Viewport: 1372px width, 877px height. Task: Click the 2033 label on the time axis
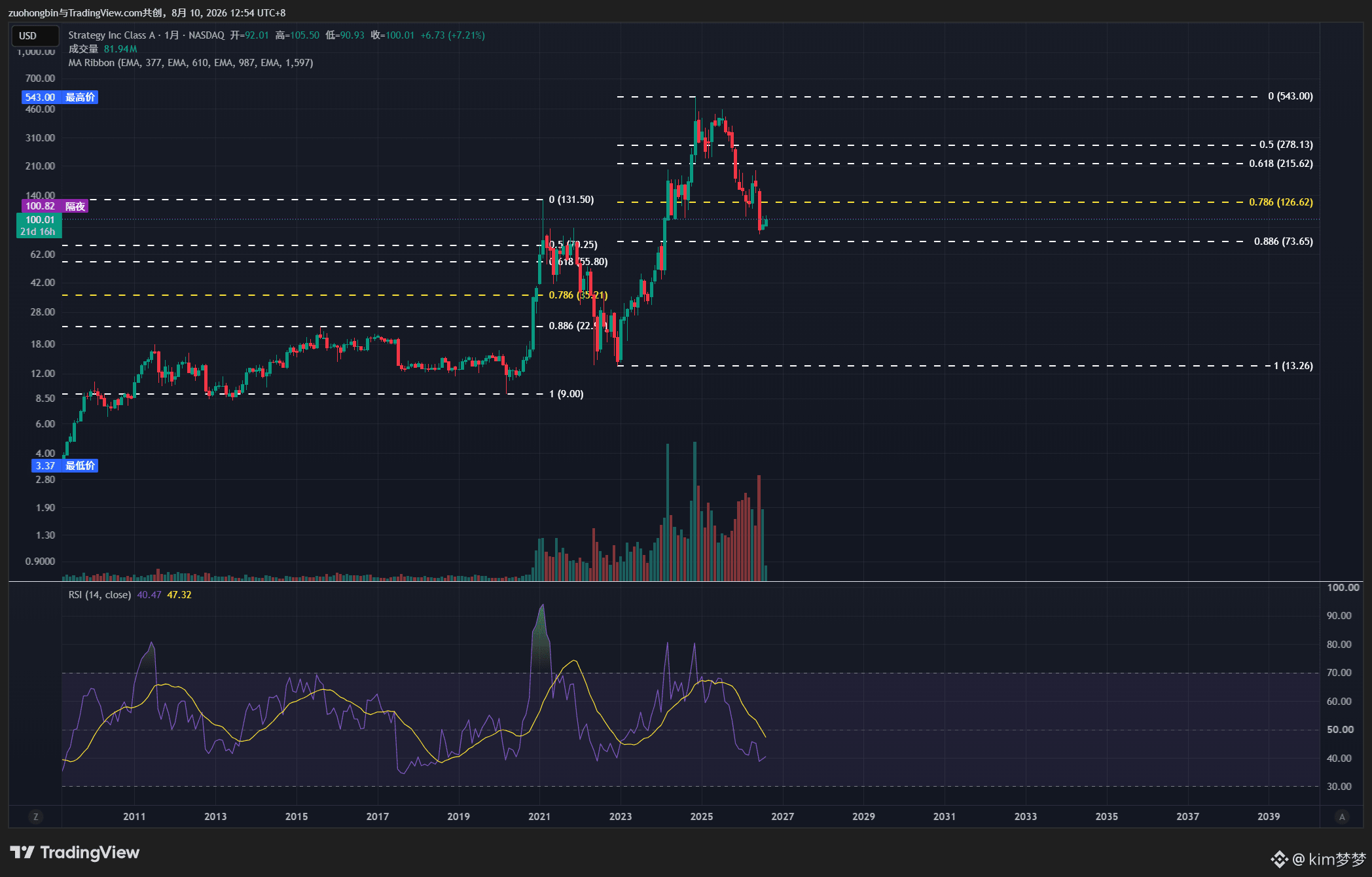(1026, 817)
